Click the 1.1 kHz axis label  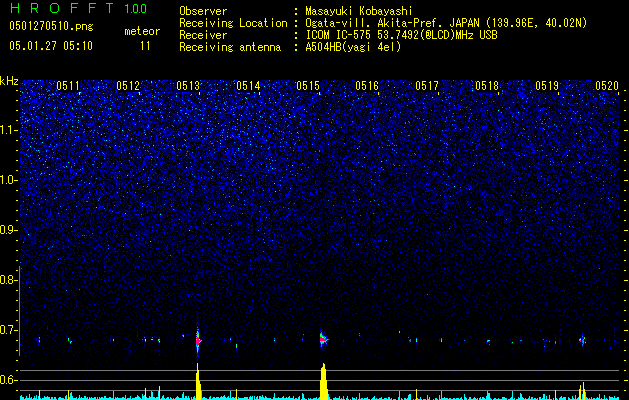9,130
